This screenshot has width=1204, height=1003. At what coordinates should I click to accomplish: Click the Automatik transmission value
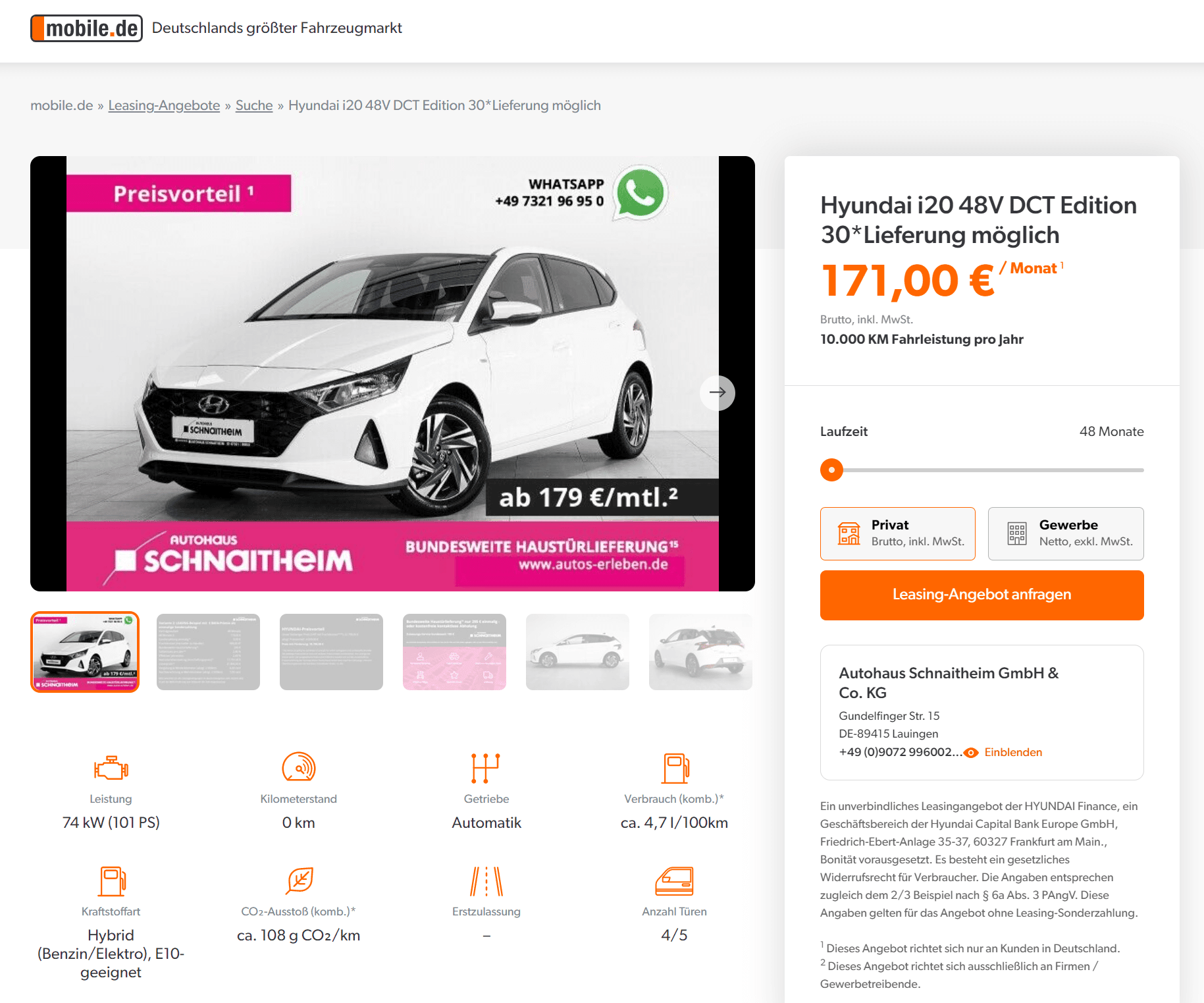[486, 823]
